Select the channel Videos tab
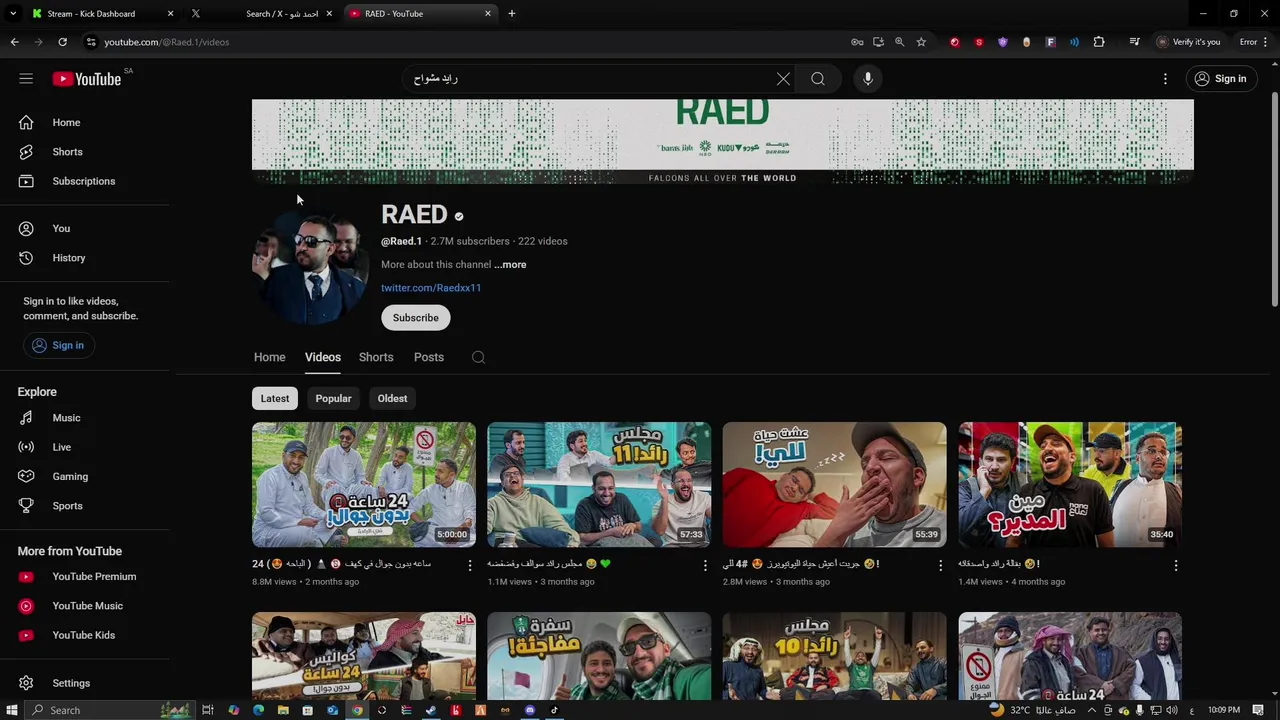The image size is (1280, 720). point(322,357)
